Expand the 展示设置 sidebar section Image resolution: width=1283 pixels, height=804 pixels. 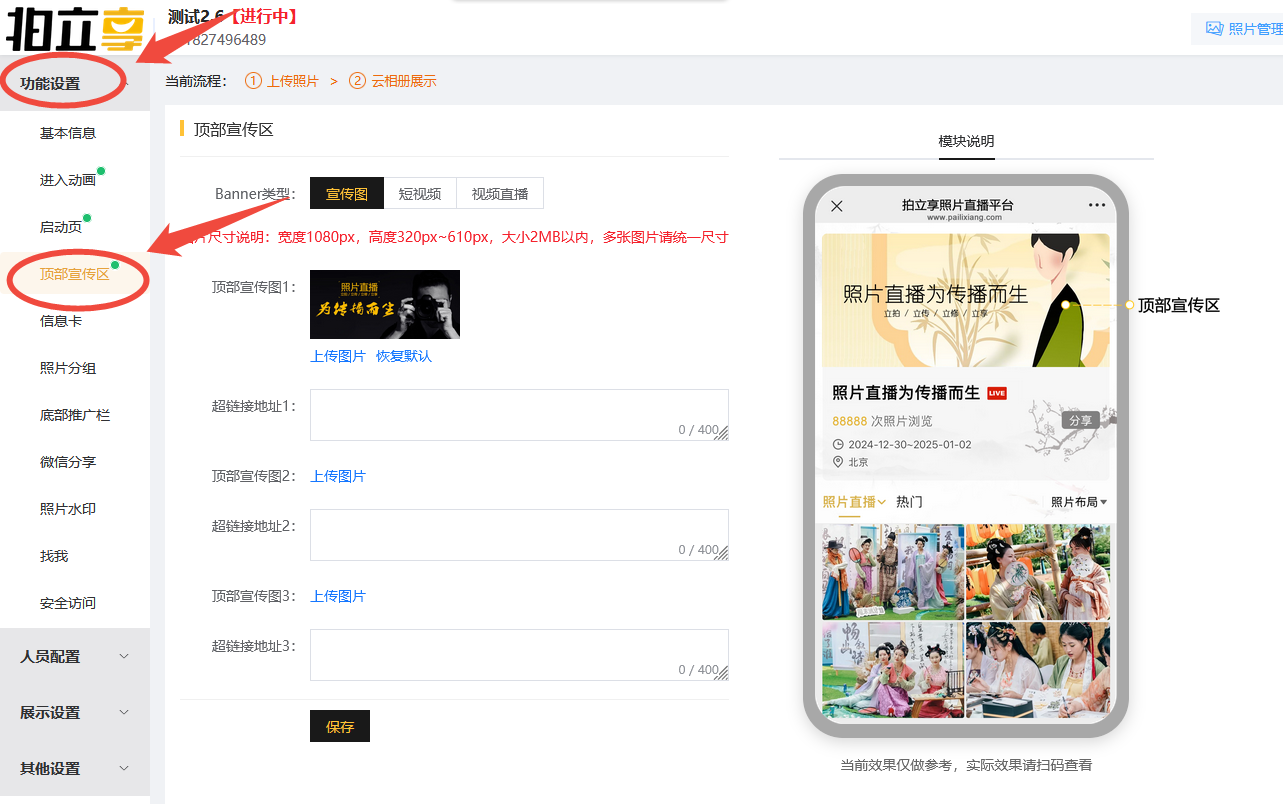pyautogui.click(x=75, y=713)
